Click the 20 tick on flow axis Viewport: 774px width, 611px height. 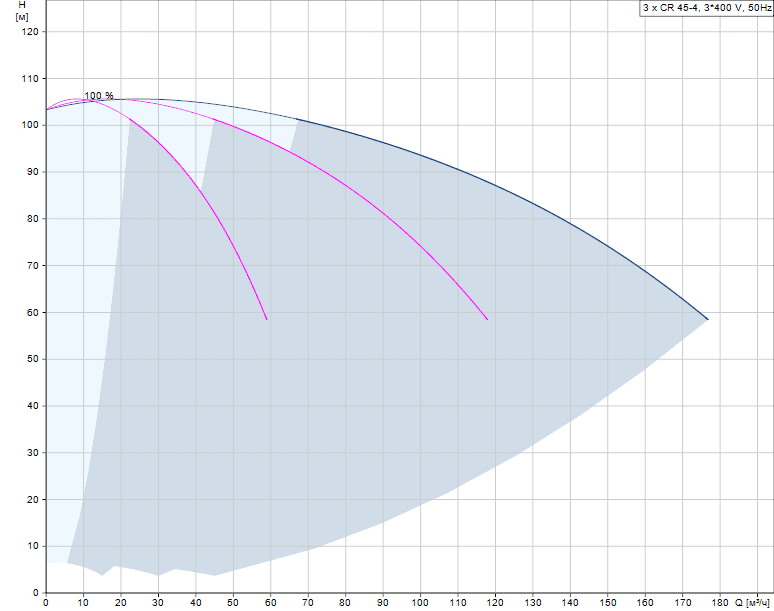tap(120, 603)
